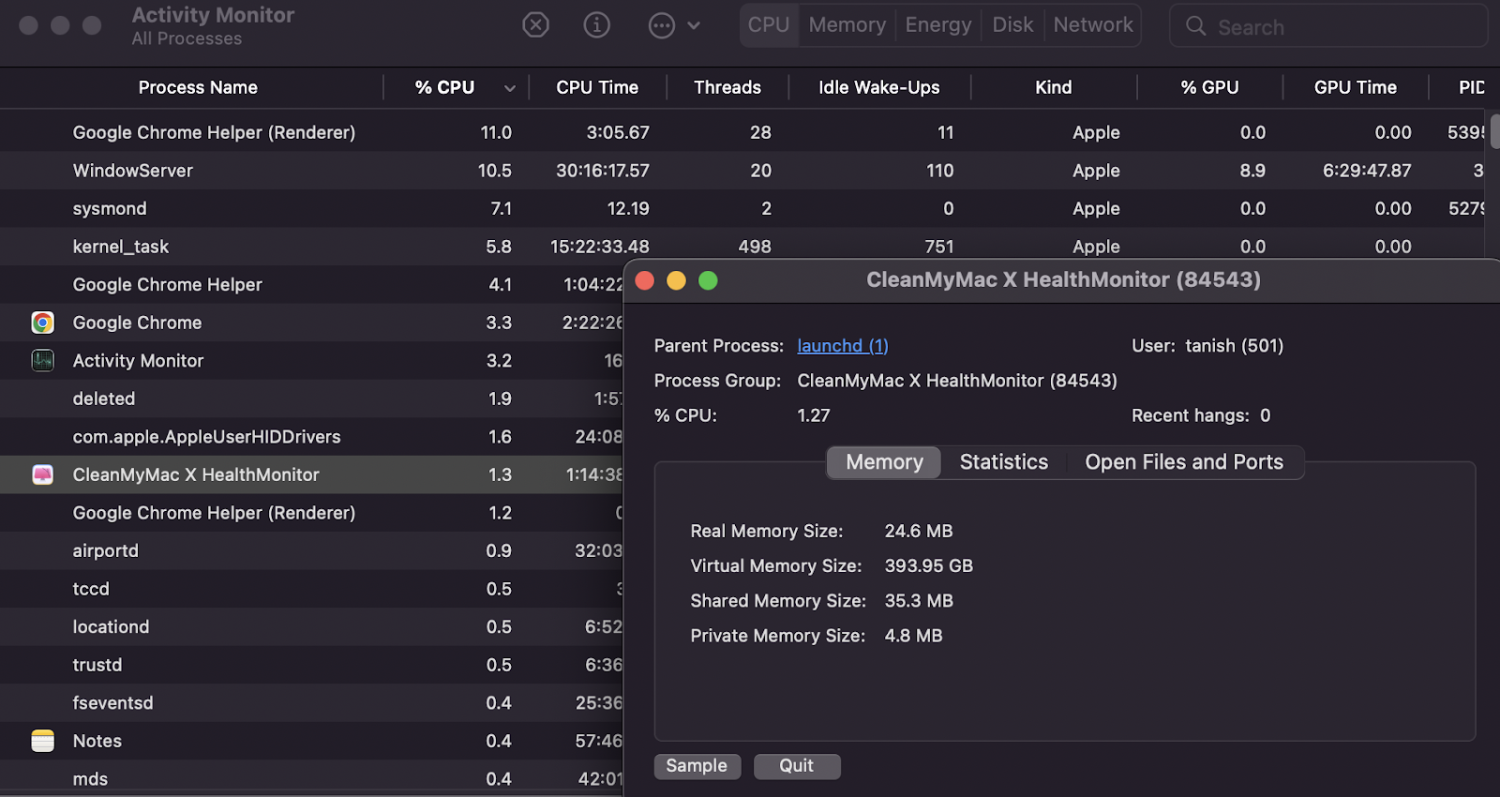
Task: Expand the more-options dropdown chevron
Action: [x=694, y=26]
